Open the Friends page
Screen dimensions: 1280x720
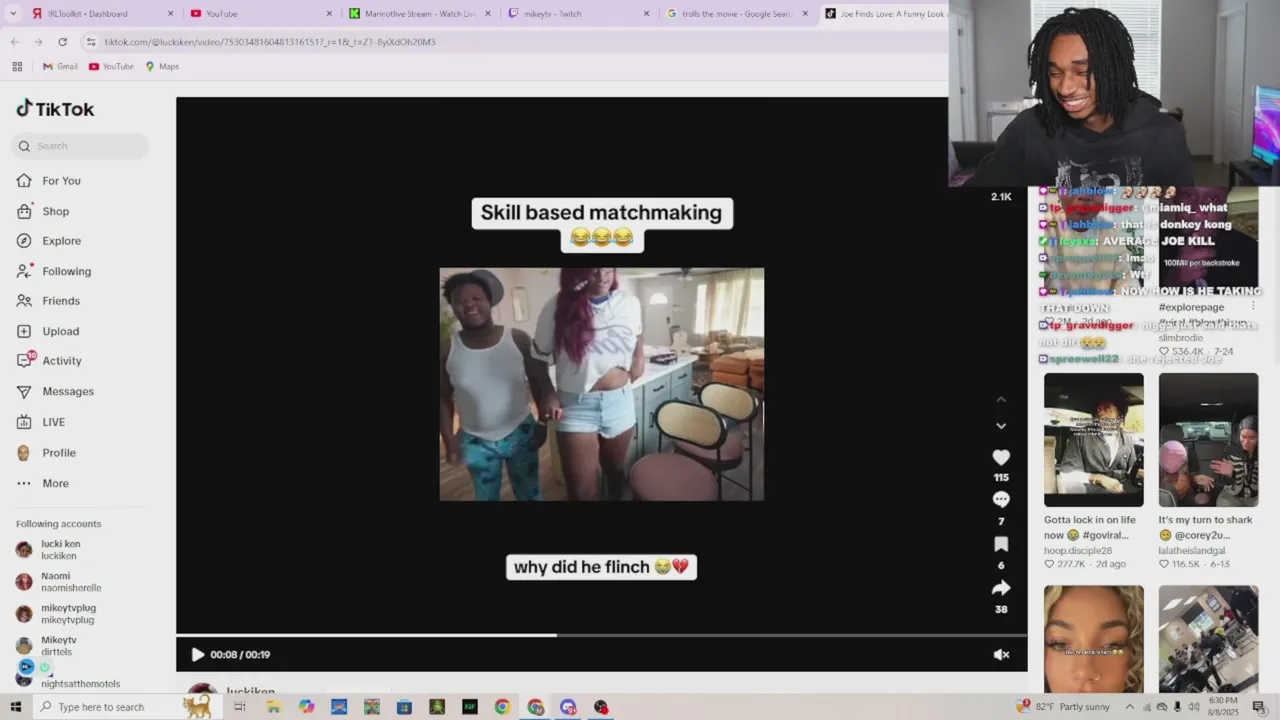tap(60, 301)
